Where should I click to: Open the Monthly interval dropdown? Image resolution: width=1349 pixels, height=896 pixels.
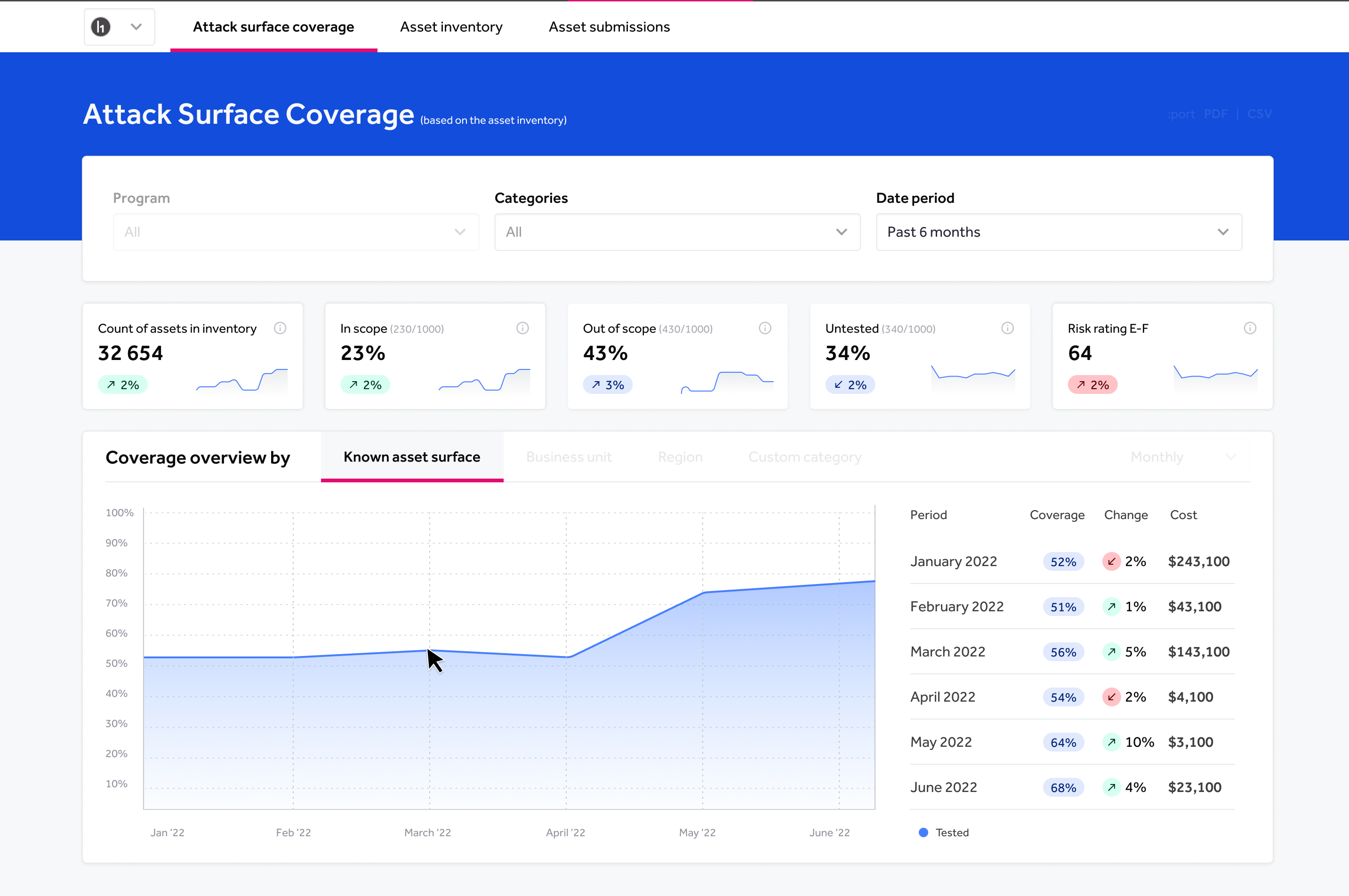pyautogui.click(x=1183, y=457)
